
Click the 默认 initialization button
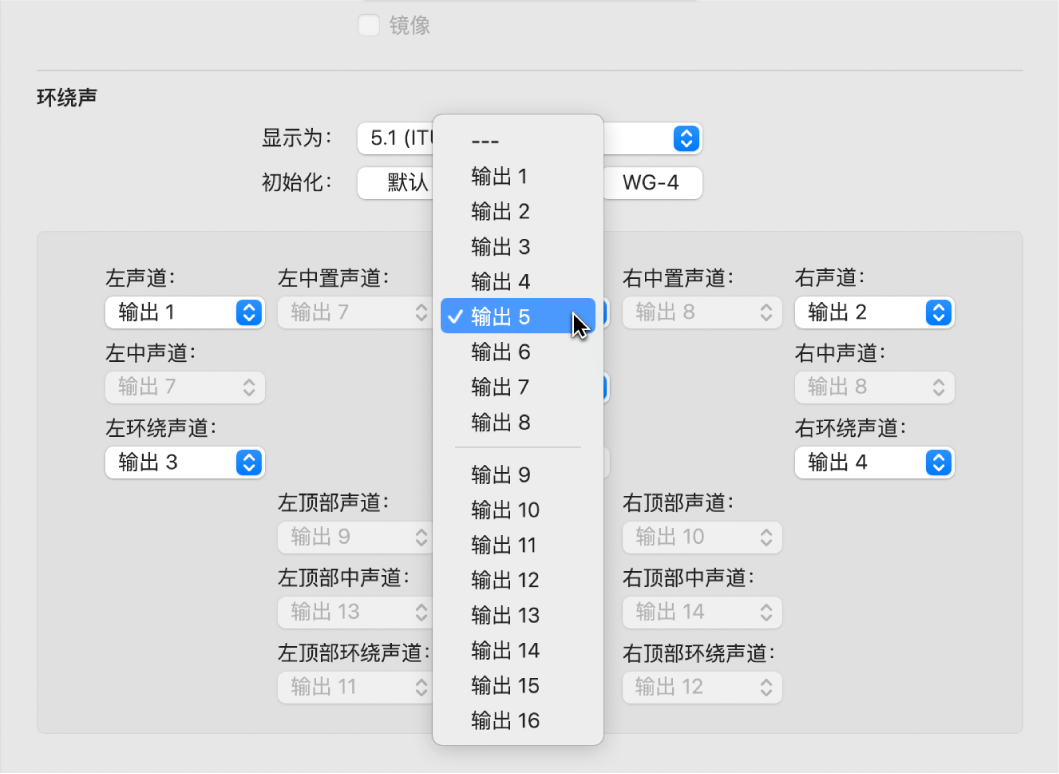[x=408, y=183]
